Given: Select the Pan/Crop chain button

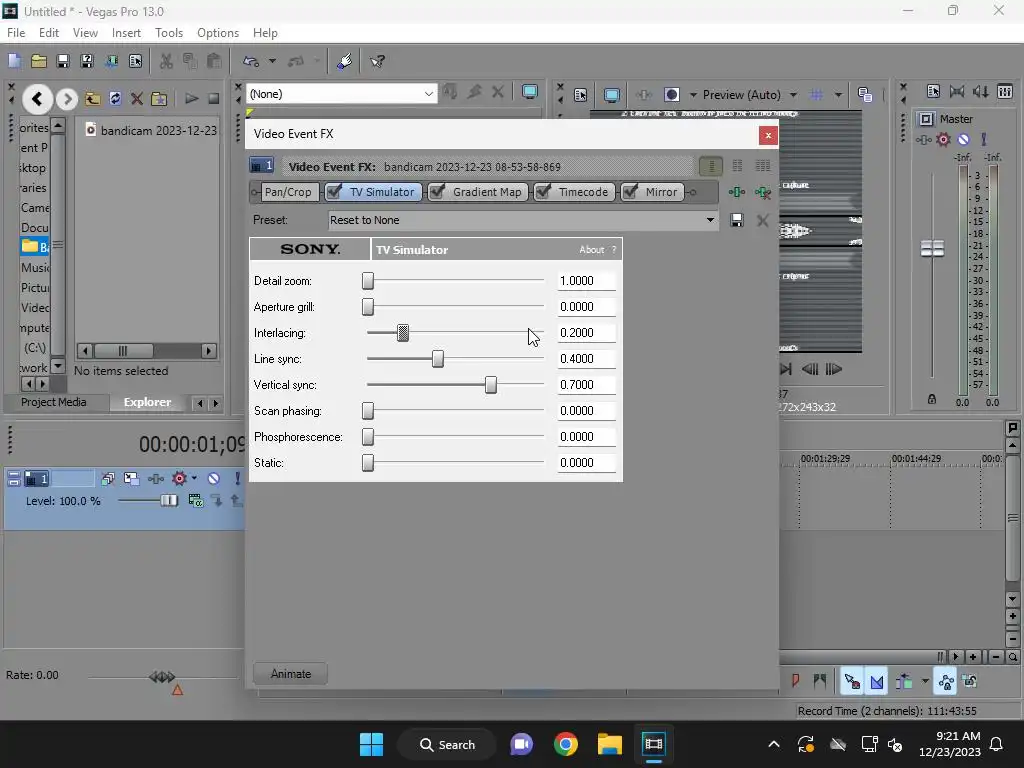Looking at the screenshot, I should coord(288,192).
